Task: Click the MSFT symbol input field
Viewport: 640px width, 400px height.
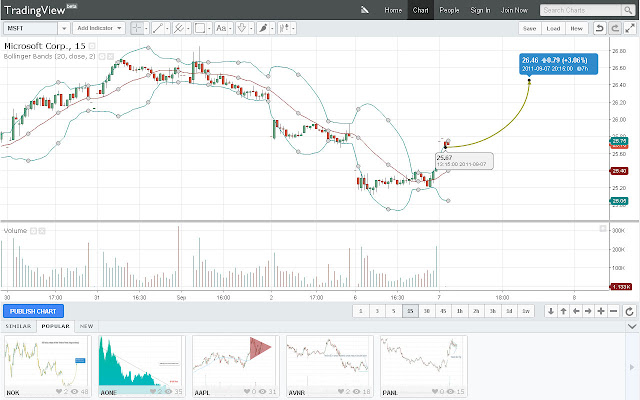Action: (x=30, y=28)
